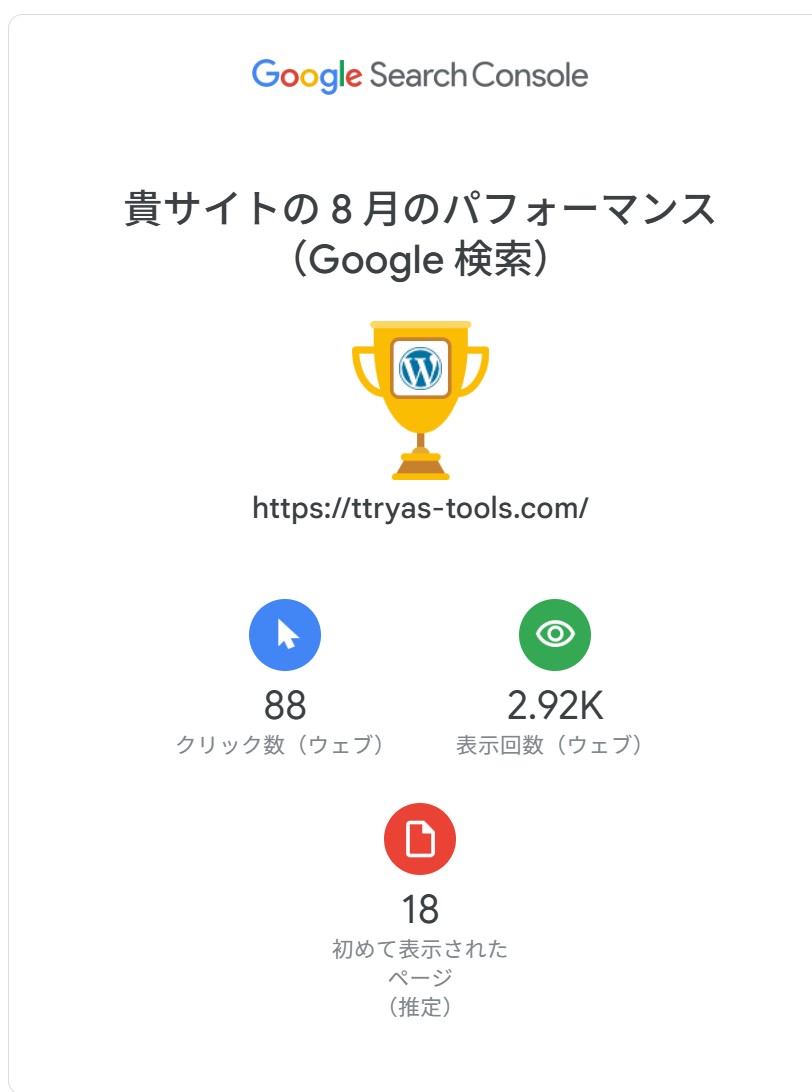Click the 貴サイトの 8 月のパフォーマンス heading

pyautogui.click(x=420, y=209)
